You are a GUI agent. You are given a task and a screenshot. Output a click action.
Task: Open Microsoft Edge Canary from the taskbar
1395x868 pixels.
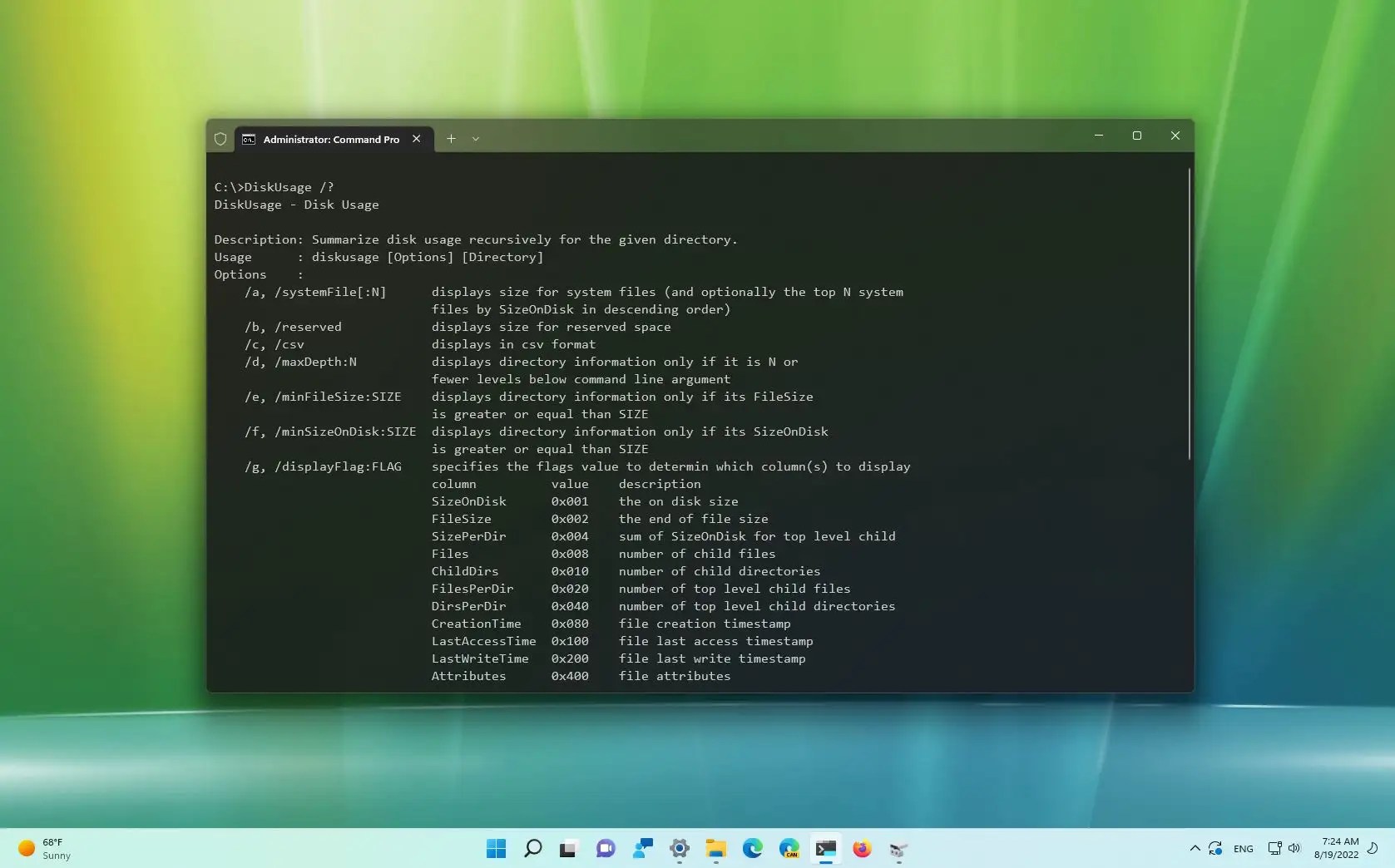click(x=789, y=849)
